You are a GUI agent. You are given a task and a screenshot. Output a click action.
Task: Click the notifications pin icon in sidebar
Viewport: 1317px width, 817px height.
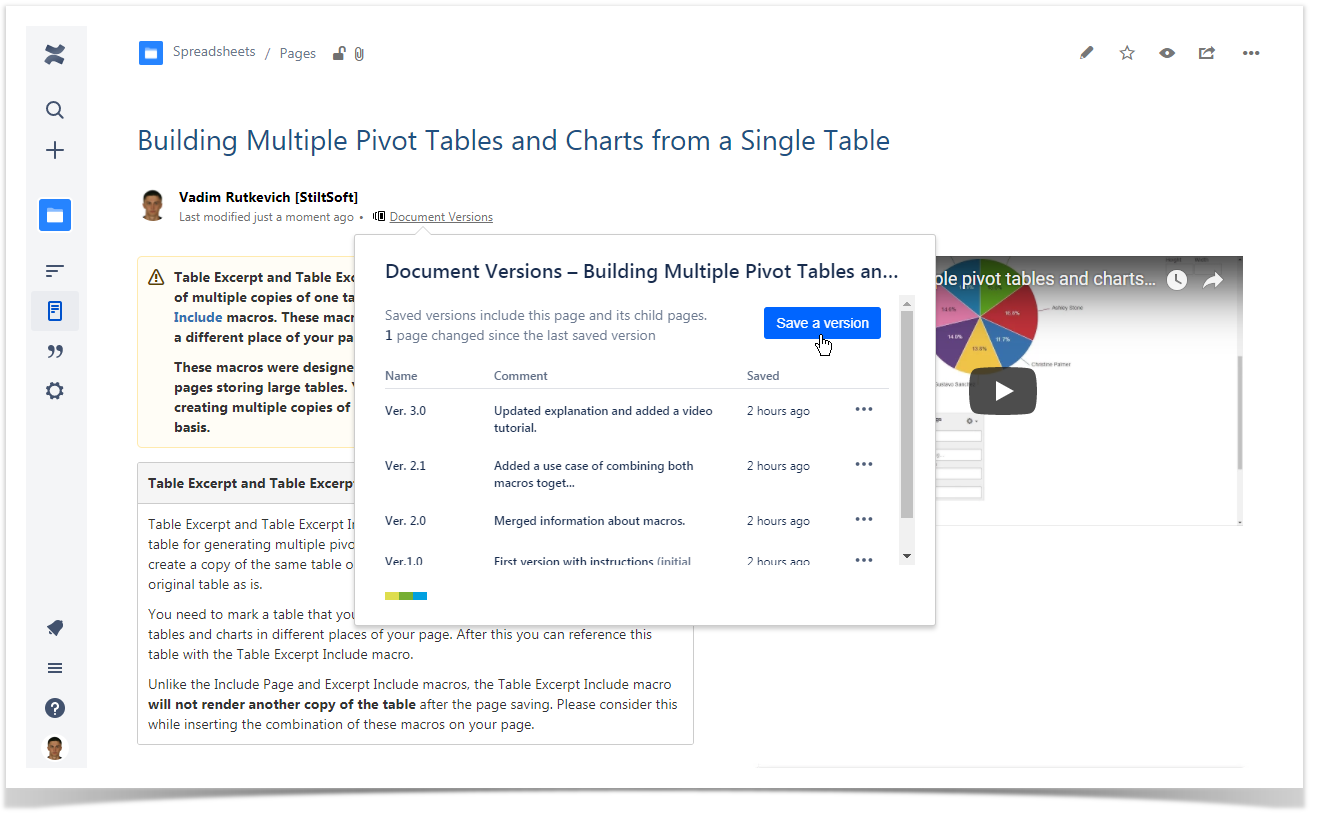coord(55,628)
